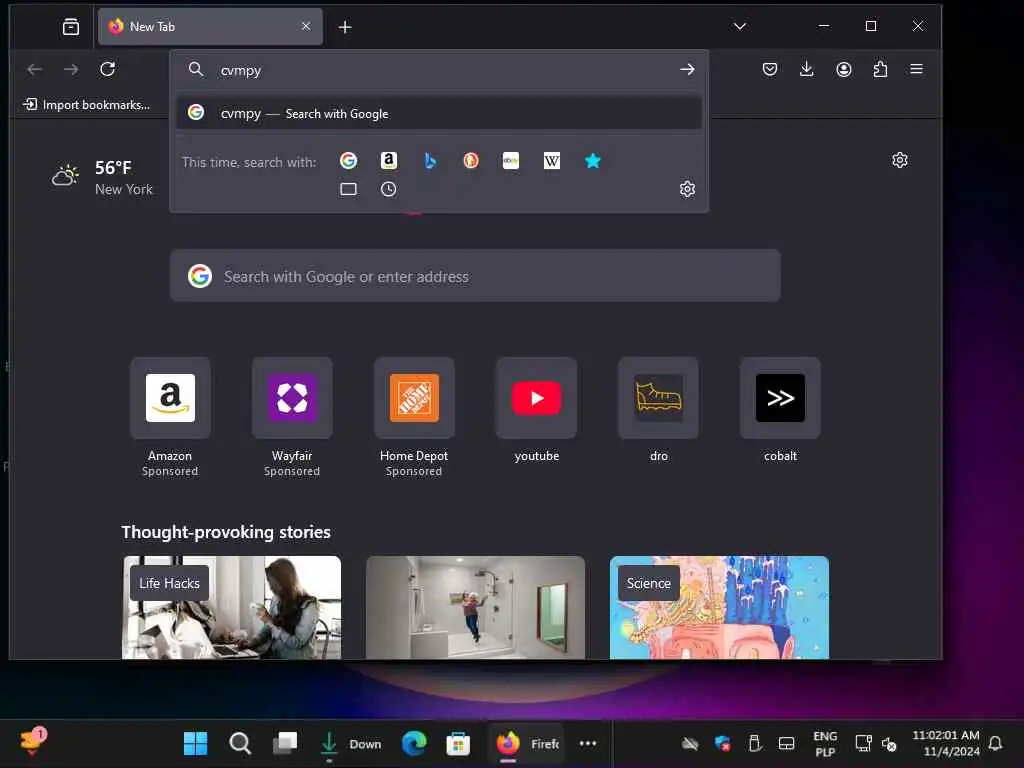Search in Bookmarks star icon
The image size is (1024, 768).
[592, 161]
